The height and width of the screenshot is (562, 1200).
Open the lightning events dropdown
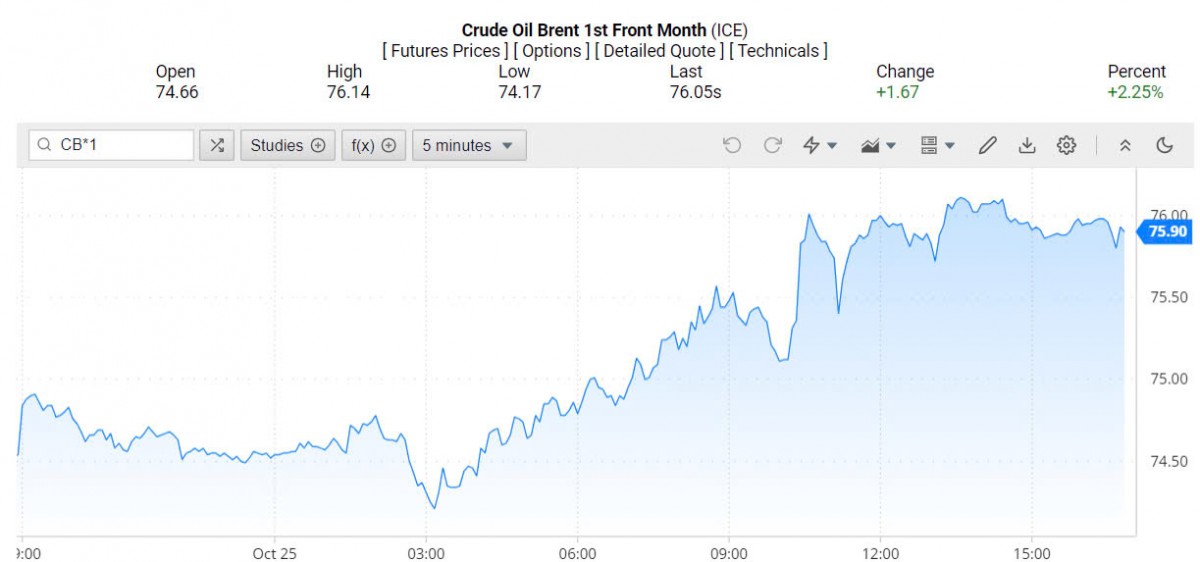pos(820,145)
